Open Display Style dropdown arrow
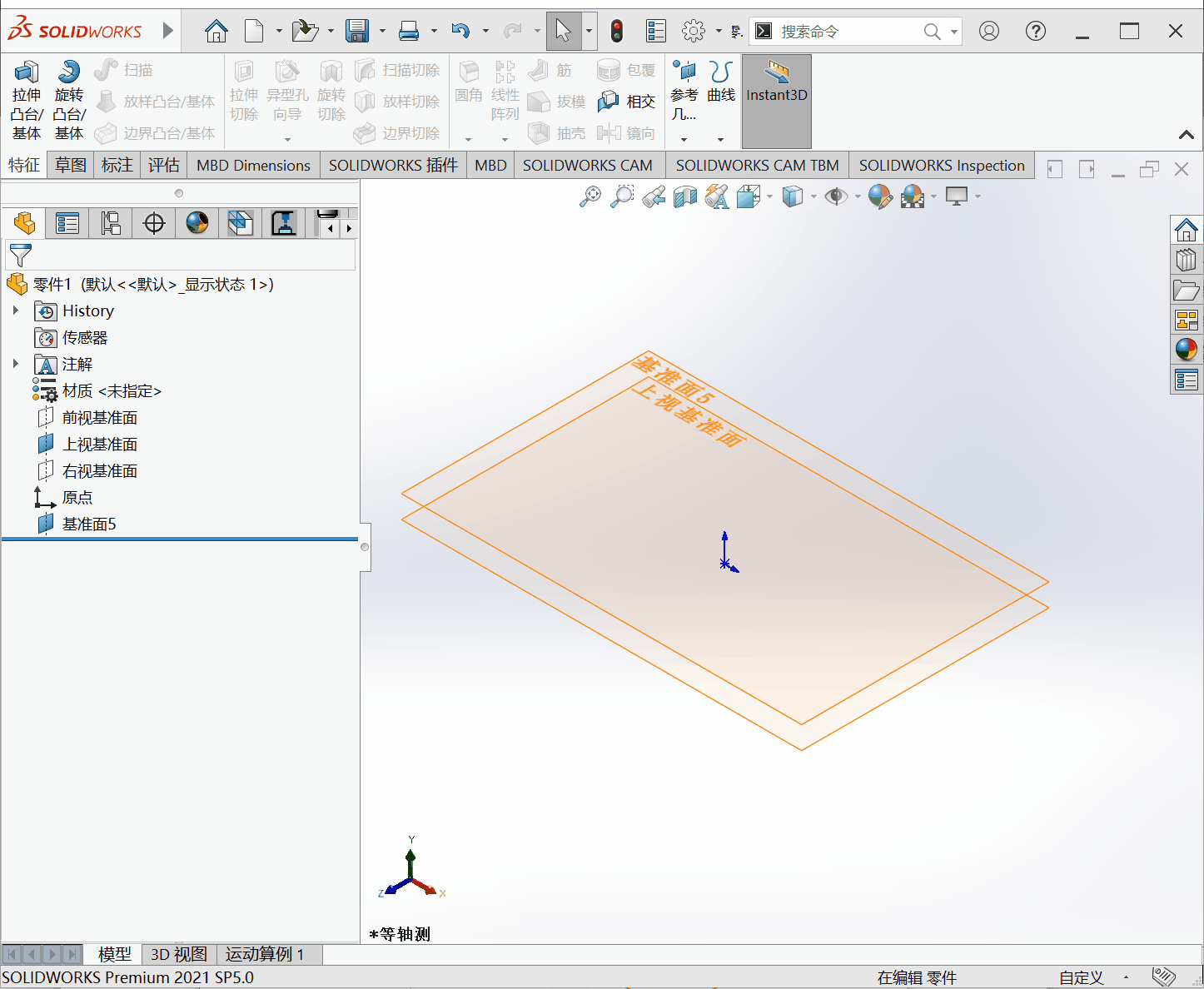This screenshot has width=1204, height=989. pyautogui.click(x=813, y=196)
